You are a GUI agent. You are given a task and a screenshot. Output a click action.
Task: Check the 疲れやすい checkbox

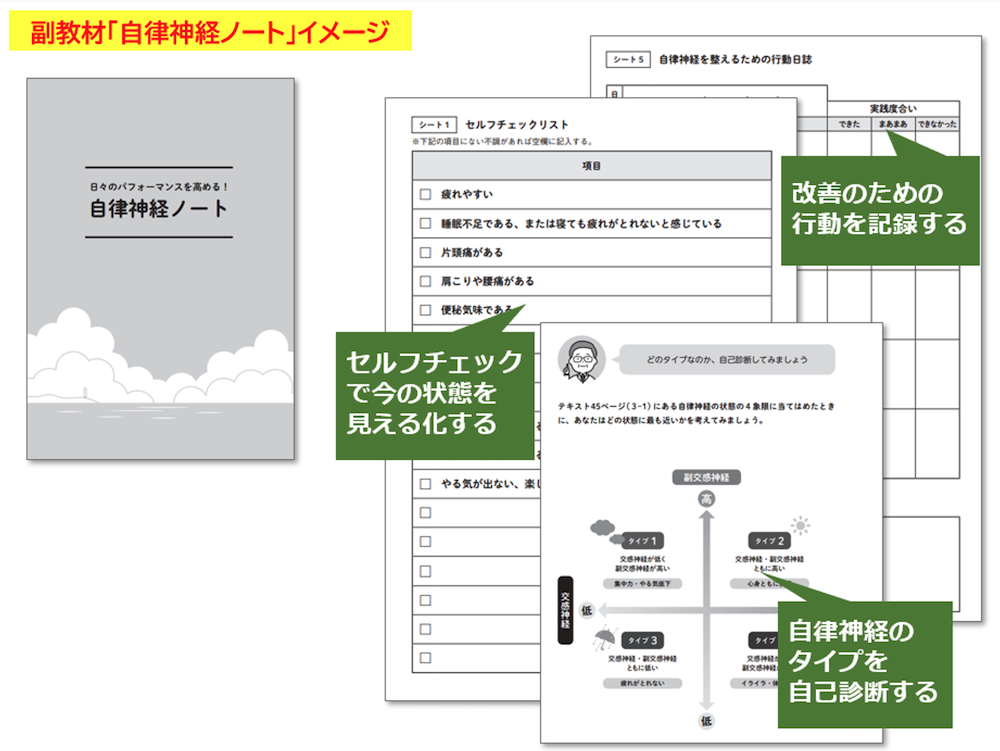(425, 194)
